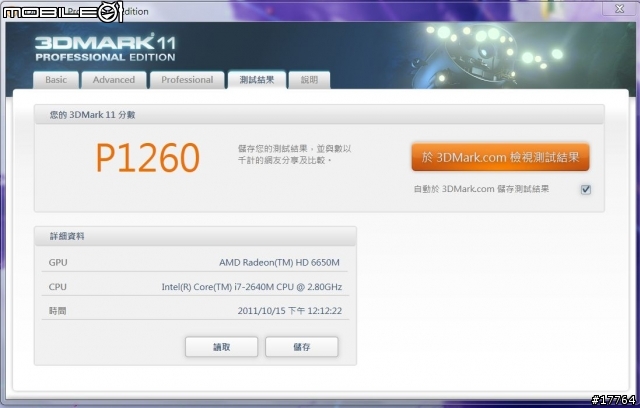Open the 測試結果 results tab

[257, 80]
